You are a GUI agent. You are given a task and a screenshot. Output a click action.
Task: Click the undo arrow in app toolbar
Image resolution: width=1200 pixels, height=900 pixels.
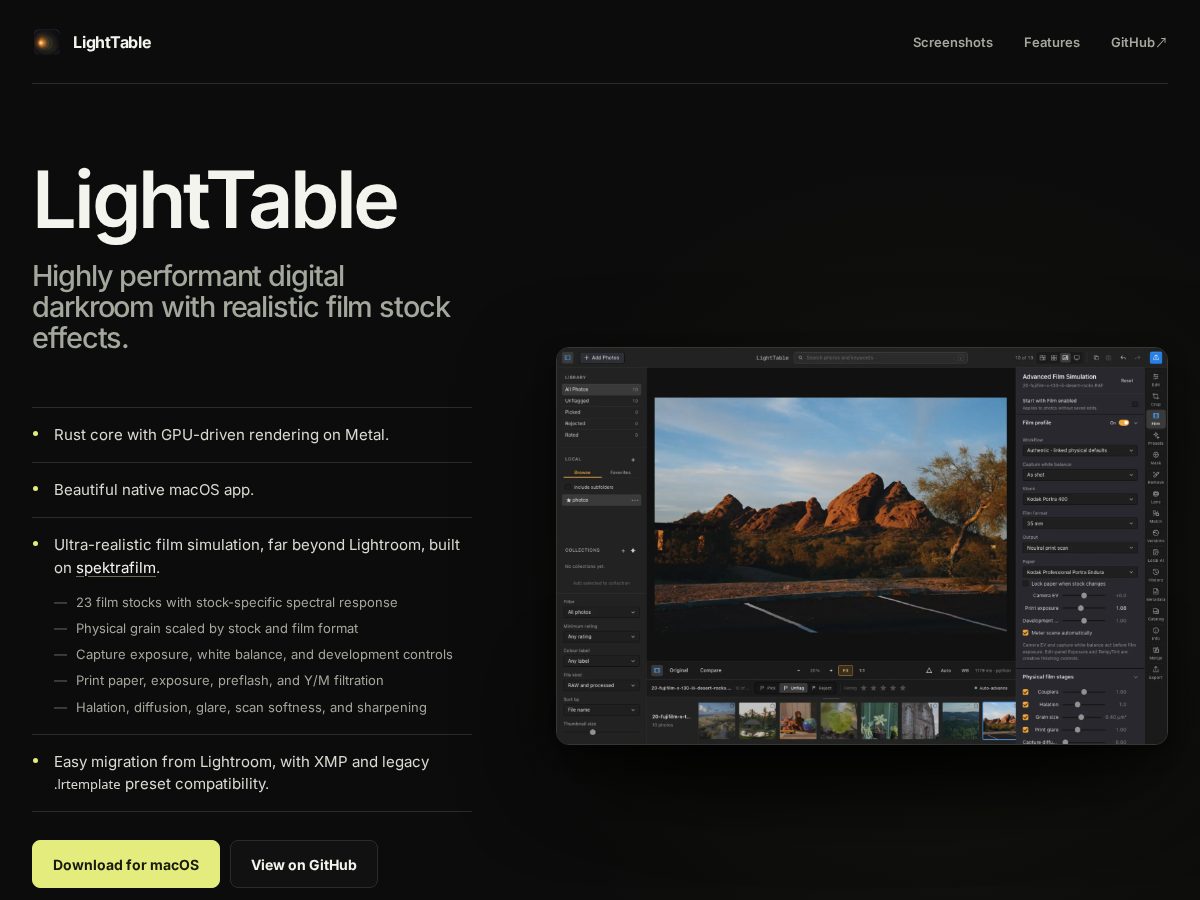(1123, 357)
